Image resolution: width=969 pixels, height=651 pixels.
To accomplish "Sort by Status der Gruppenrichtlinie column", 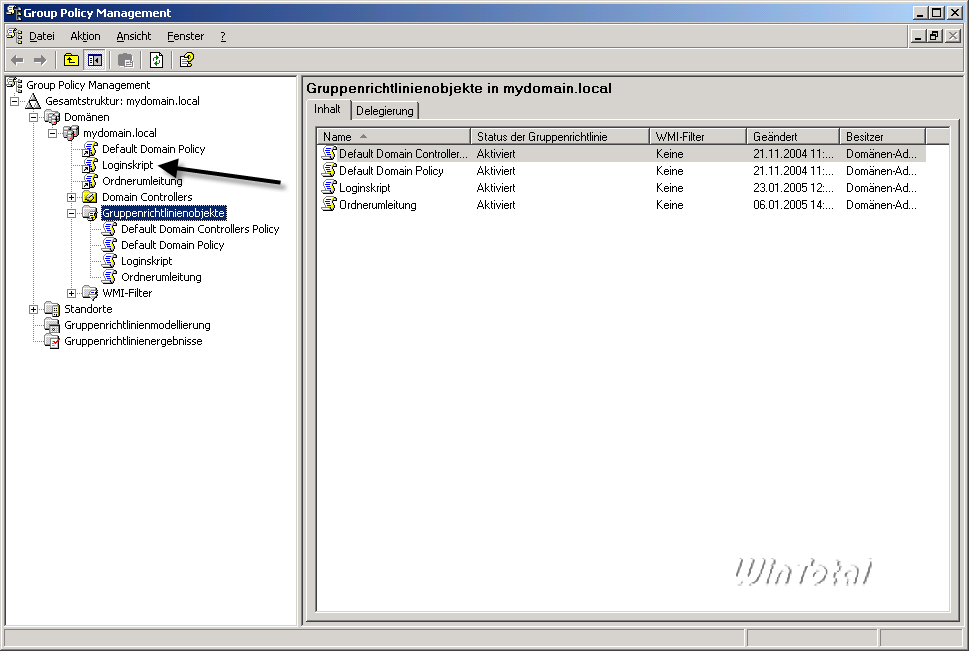I will click(x=560, y=137).
